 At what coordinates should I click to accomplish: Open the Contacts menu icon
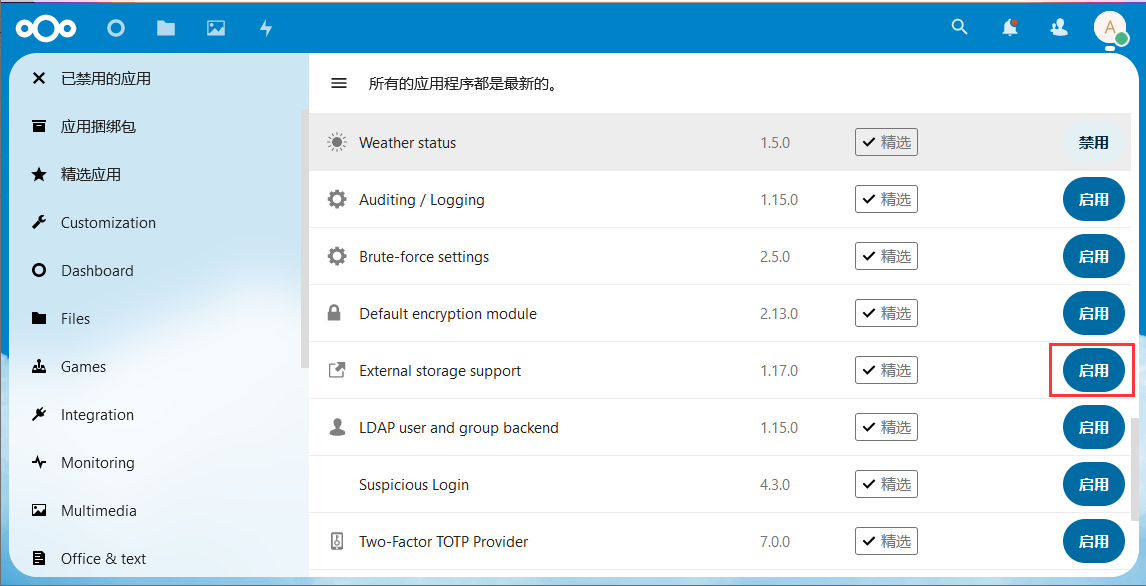(1059, 28)
